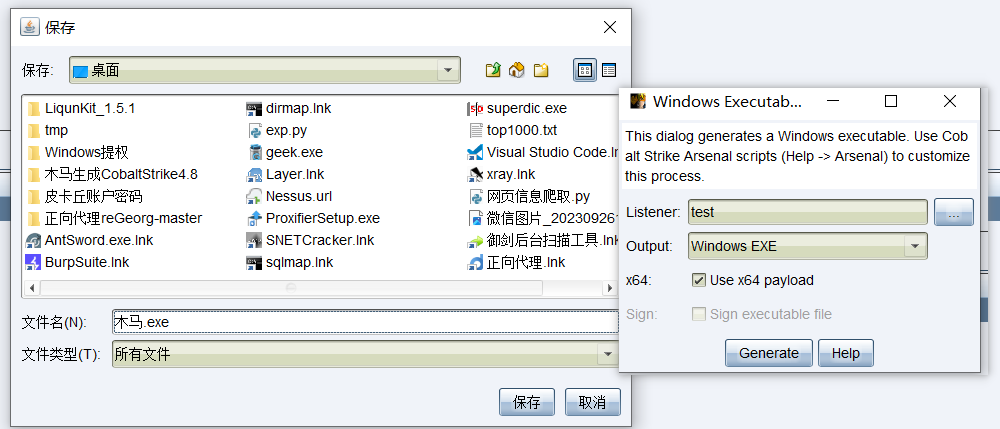Click 微信图片 image file icon
The width and height of the screenshot is (1000, 429).
[475, 219]
